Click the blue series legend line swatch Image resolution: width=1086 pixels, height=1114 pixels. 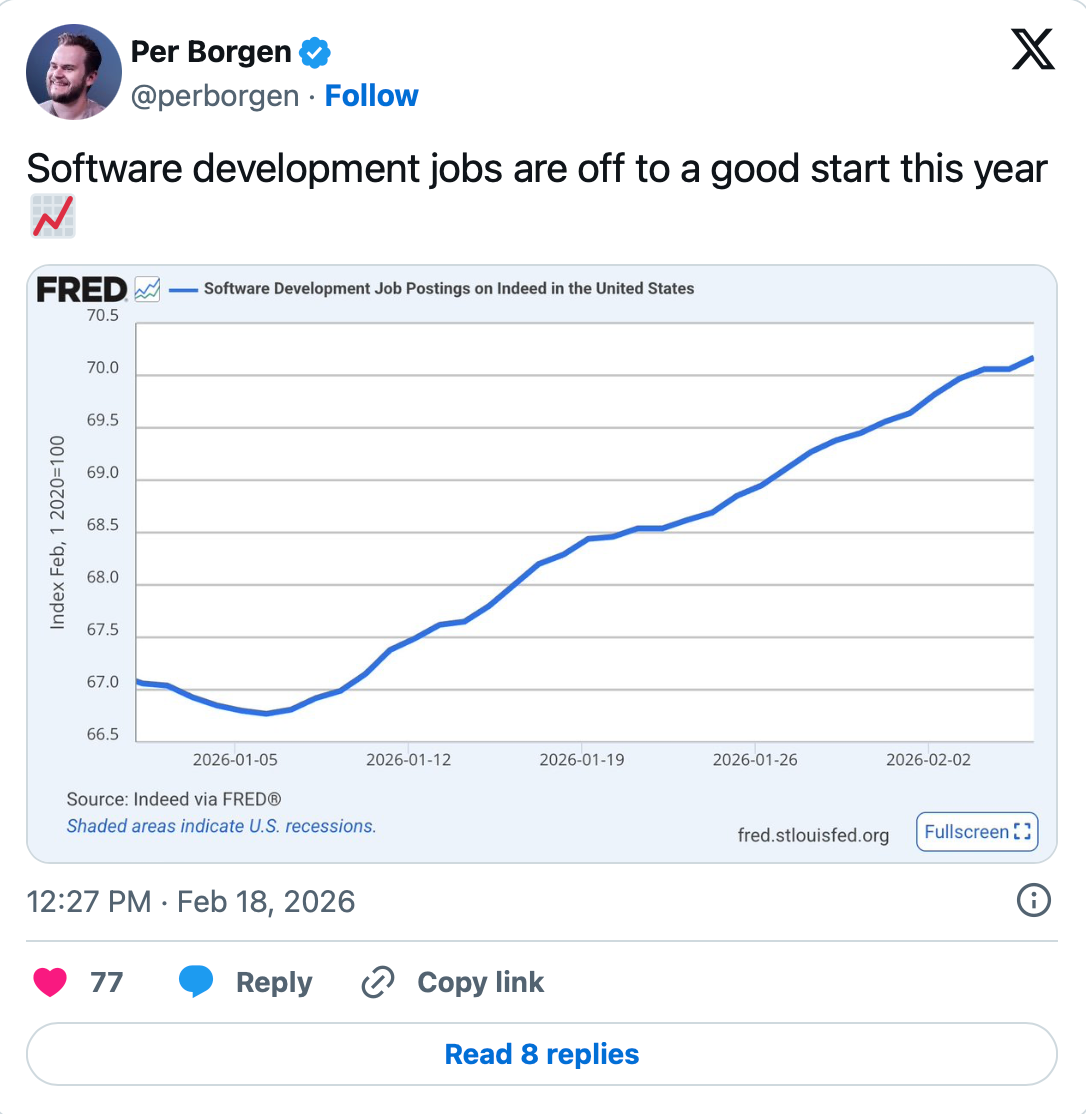tap(182, 289)
